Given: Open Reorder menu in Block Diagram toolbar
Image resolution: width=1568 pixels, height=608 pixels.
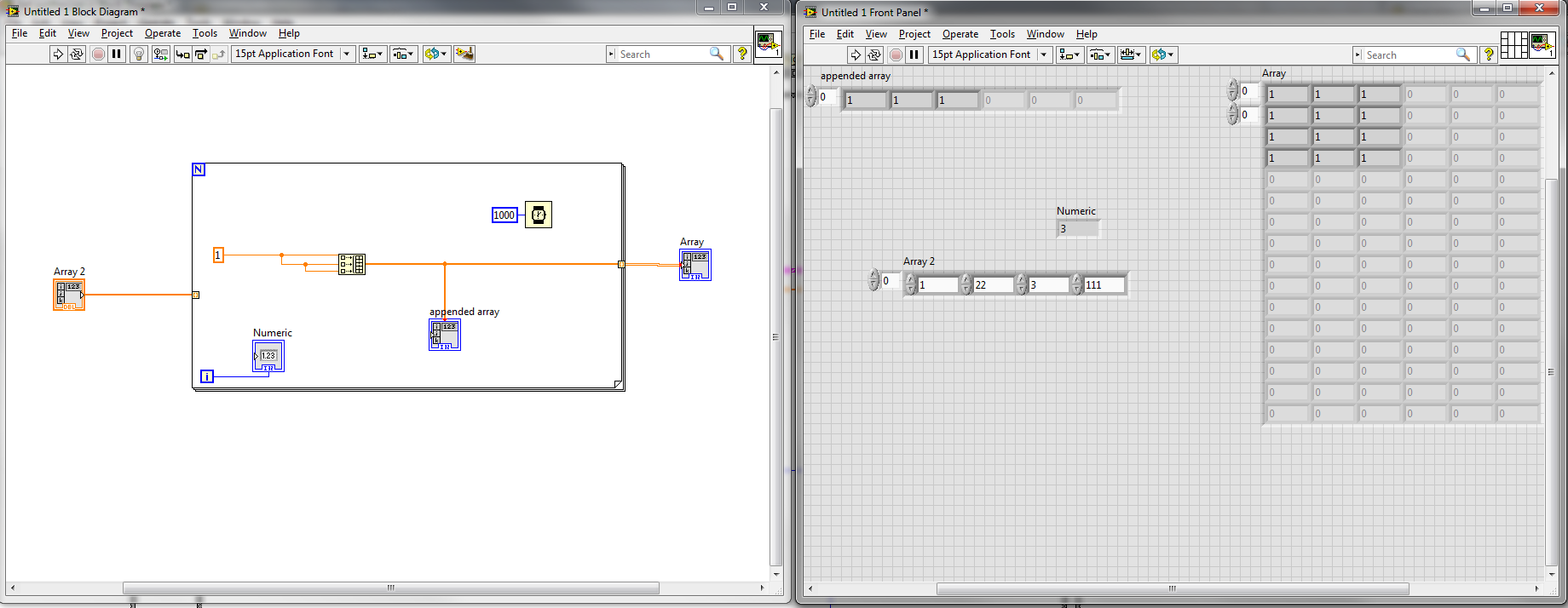Looking at the screenshot, I should click(x=435, y=54).
